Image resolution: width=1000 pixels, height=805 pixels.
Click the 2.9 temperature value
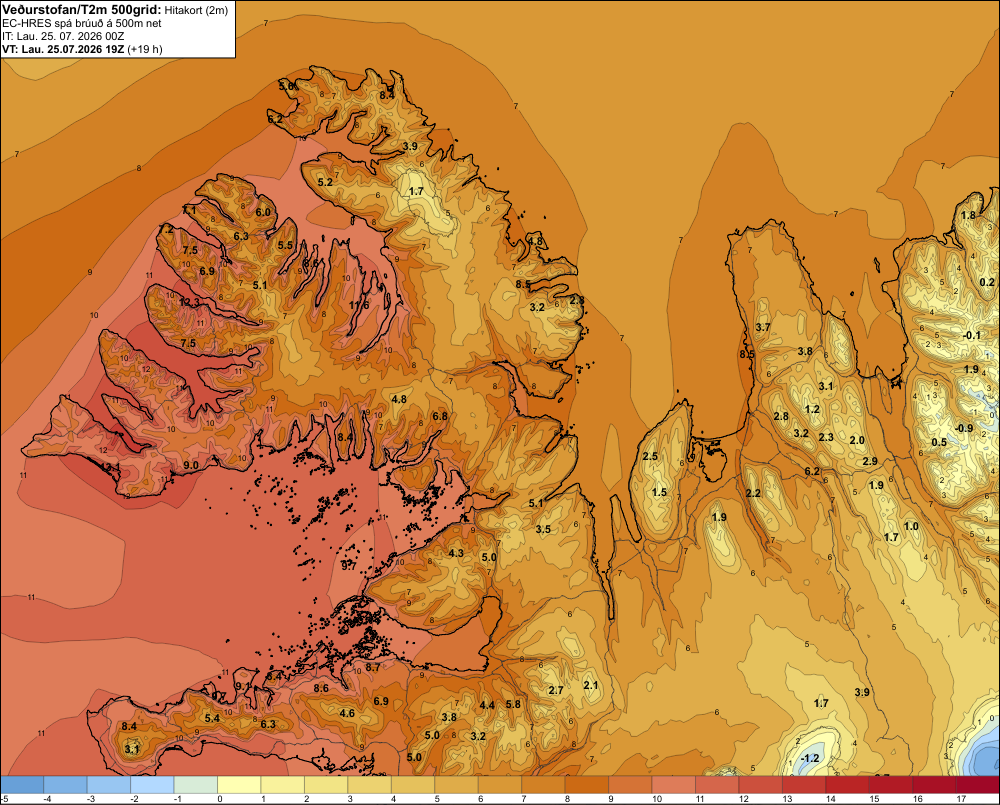(870, 461)
